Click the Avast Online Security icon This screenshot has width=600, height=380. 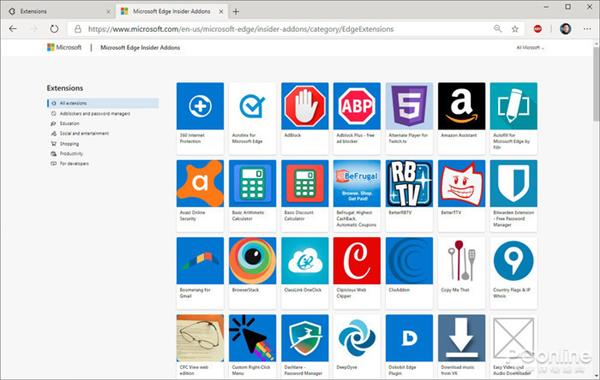[200, 184]
